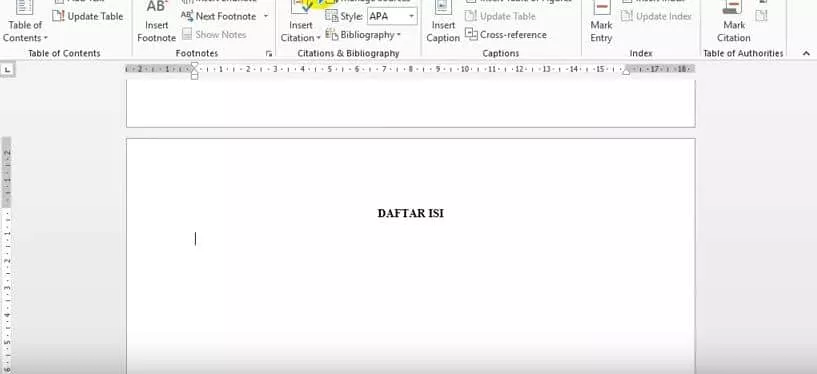The height and width of the screenshot is (374, 817).
Task: Click the right indent marker on ruler
Action: pos(626,71)
